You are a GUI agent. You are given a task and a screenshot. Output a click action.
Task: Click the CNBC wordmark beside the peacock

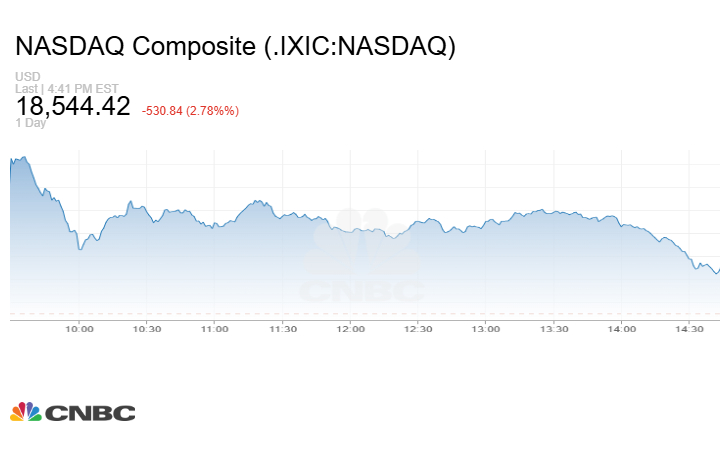[89, 413]
